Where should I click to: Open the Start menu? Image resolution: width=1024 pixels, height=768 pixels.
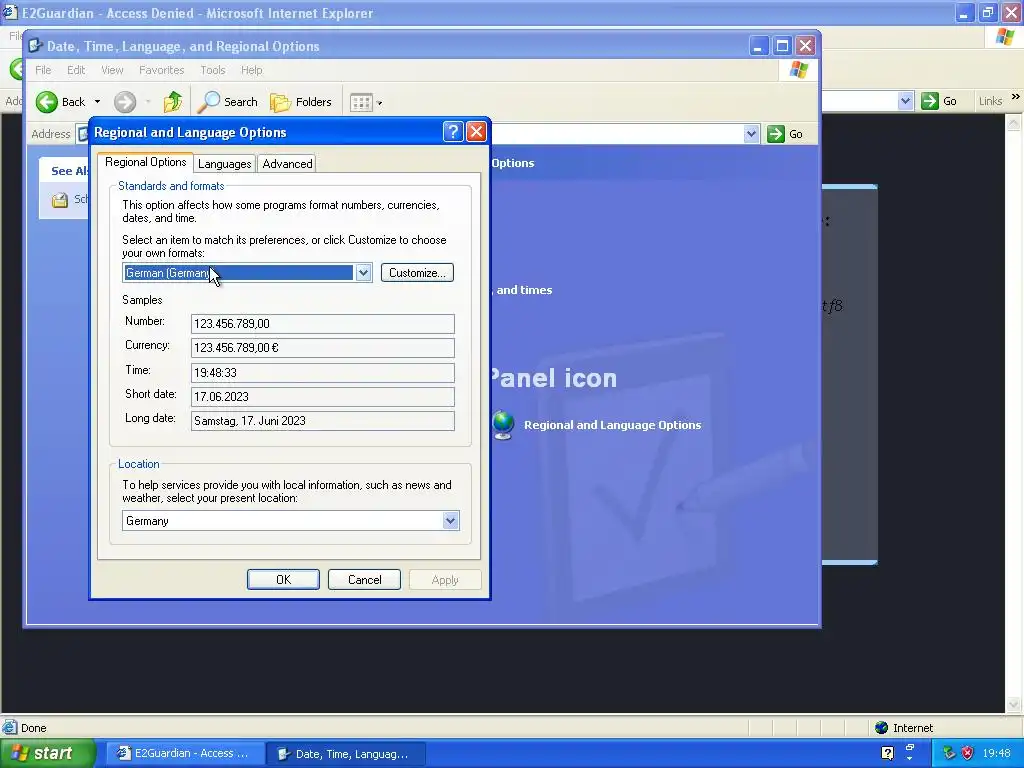[x=48, y=753]
